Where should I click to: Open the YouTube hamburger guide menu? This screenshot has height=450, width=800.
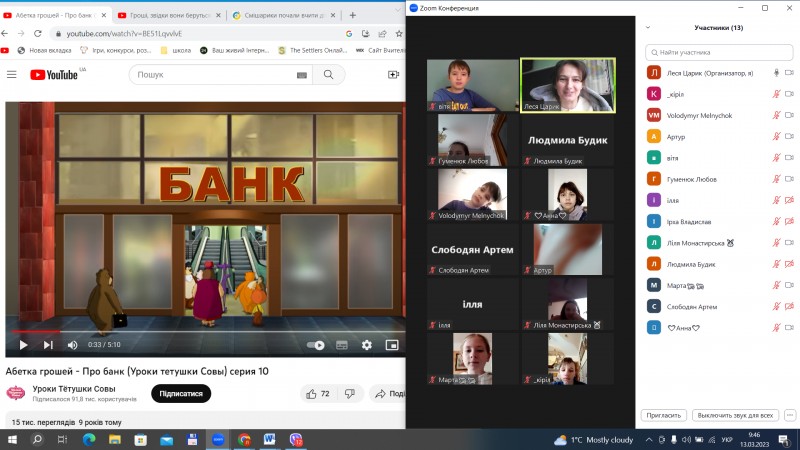(x=12, y=75)
